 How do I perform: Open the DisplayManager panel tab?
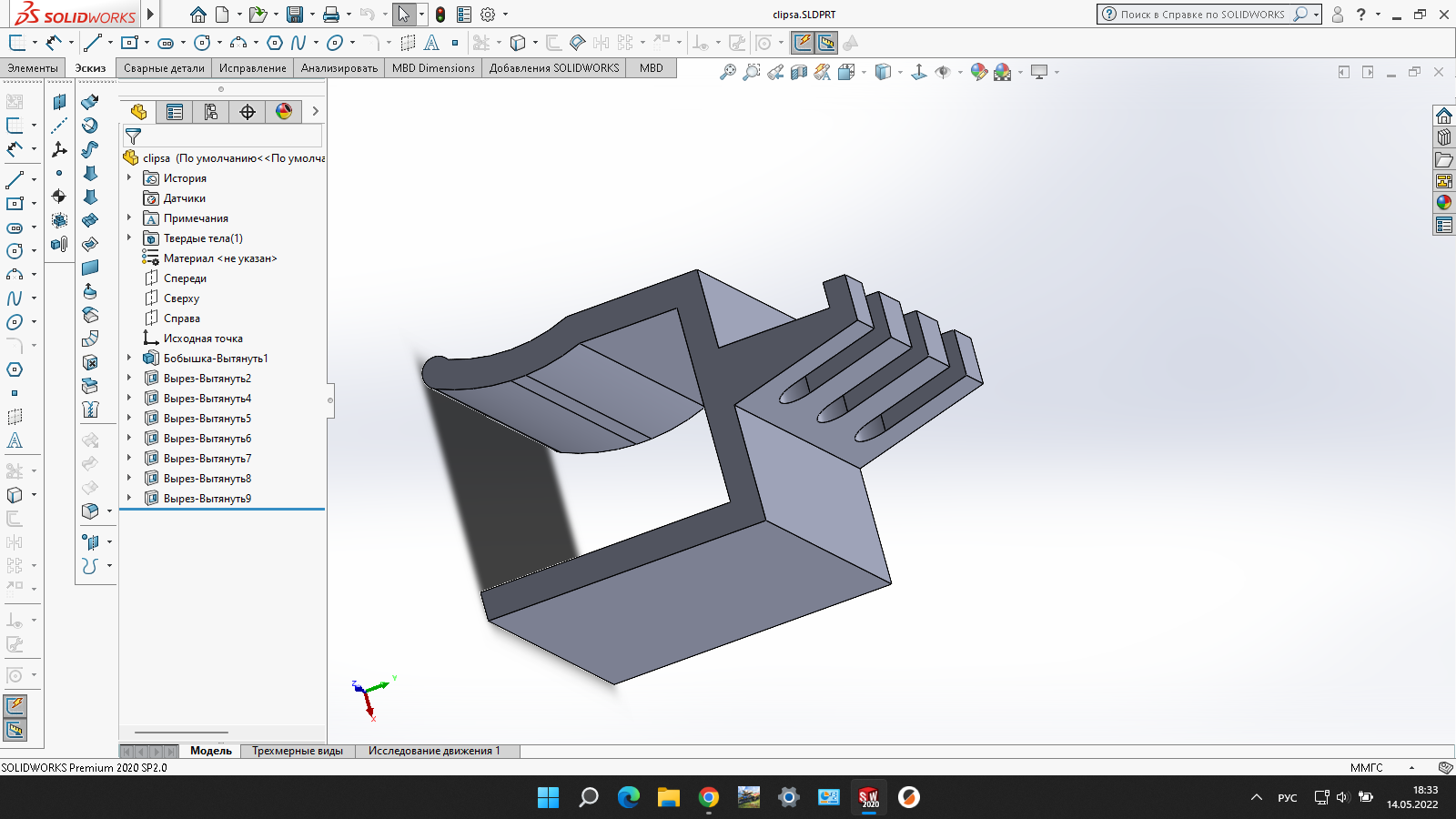(x=283, y=111)
